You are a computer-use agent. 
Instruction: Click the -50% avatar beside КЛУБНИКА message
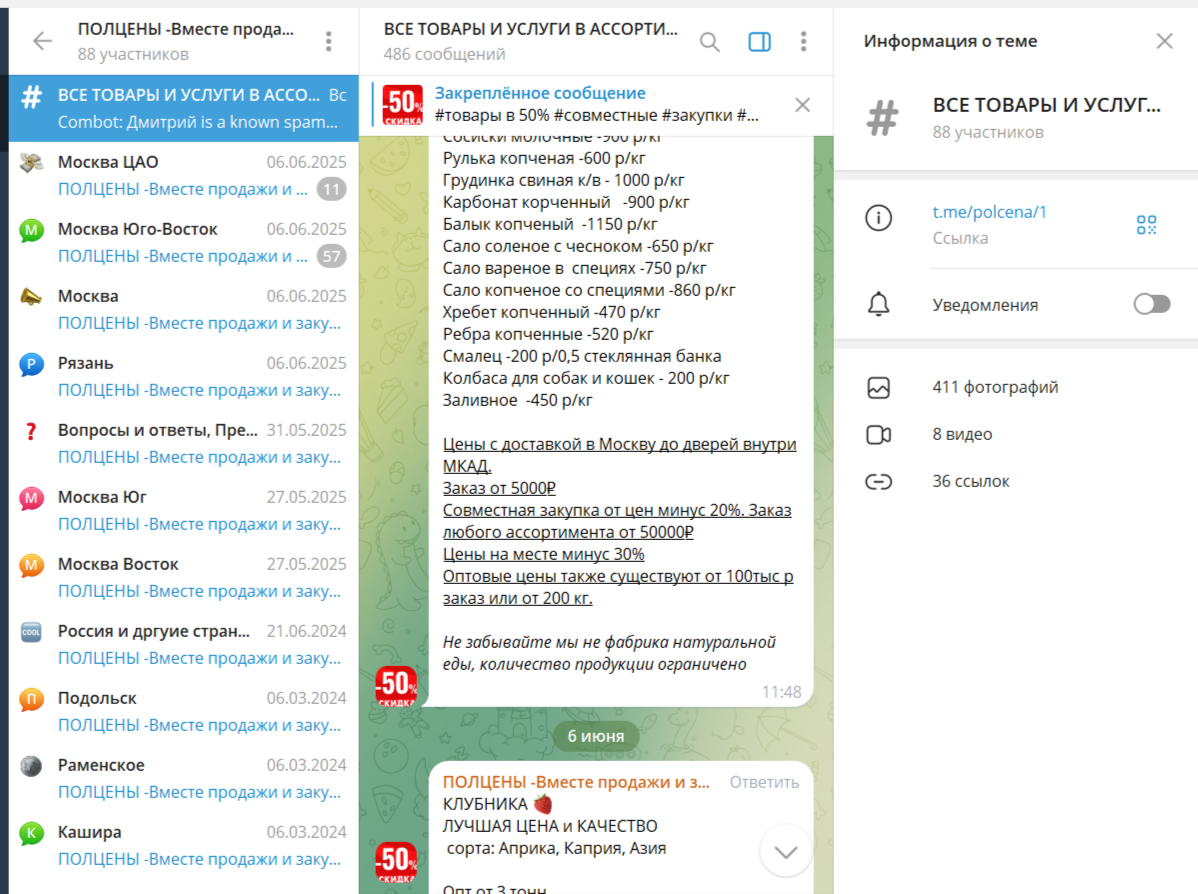[397, 861]
